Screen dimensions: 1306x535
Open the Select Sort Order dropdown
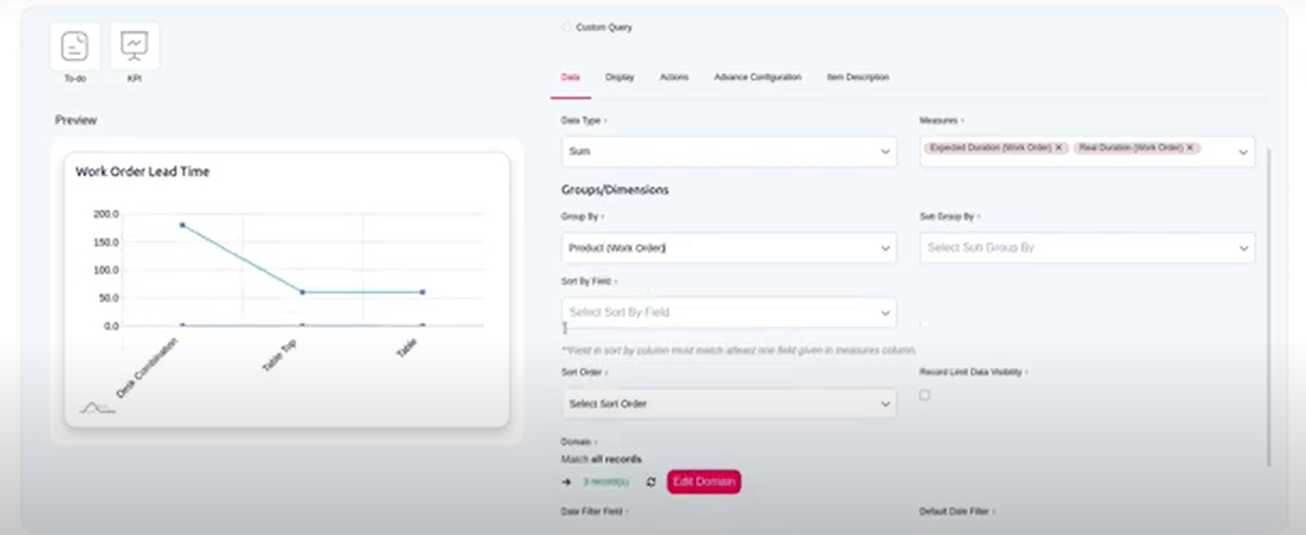[x=728, y=404]
